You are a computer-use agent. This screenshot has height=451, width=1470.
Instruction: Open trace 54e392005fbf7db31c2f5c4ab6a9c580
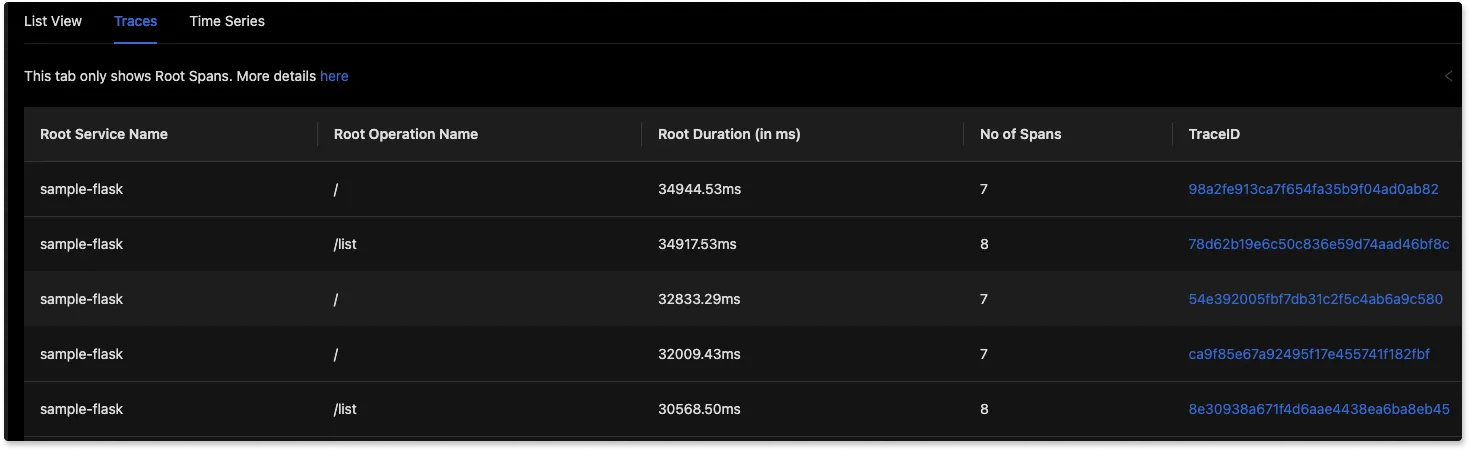[1315, 299]
